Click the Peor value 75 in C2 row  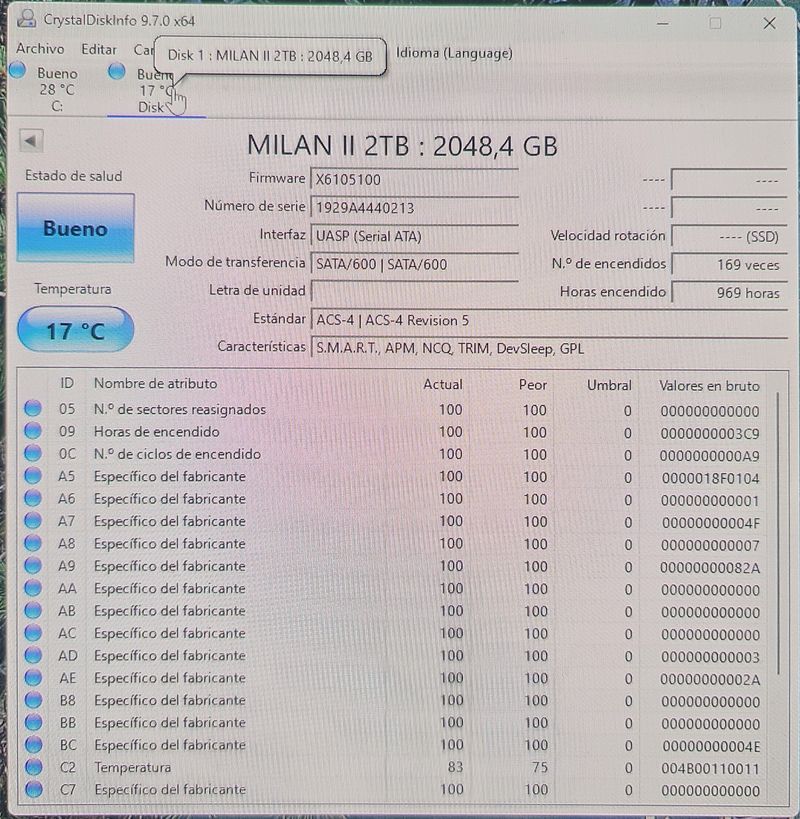pyautogui.click(x=539, y=767)
